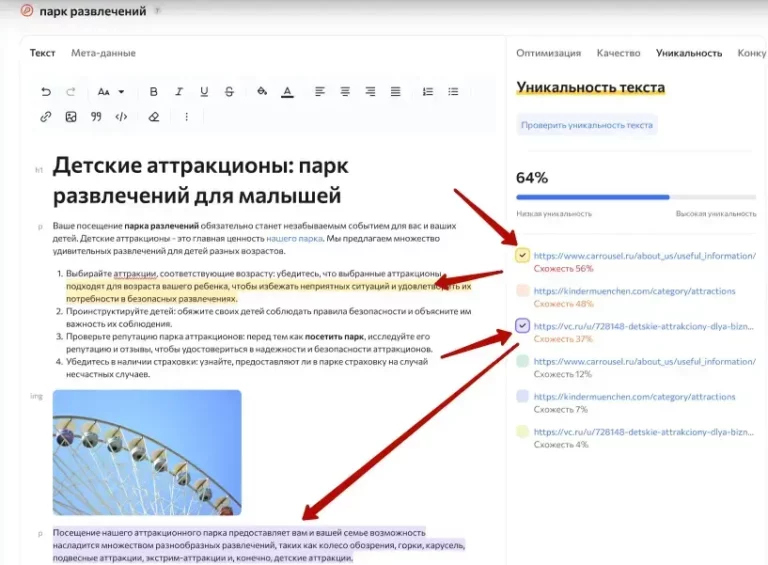Switch to the Мета-данные tab
The height and width of the screenshot is (565, 768).
(x=103, y=53)
